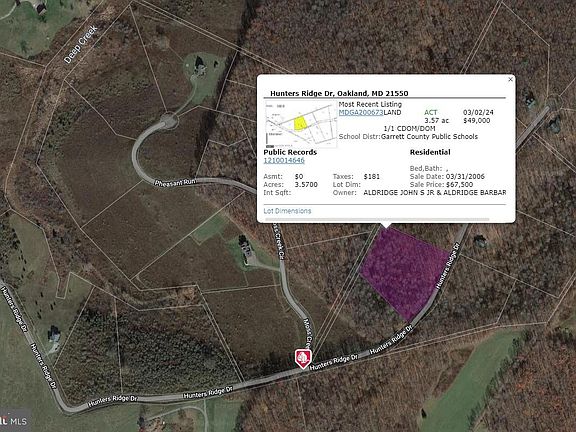576x432 pixels.
Task: Open the Lot Dimensions link
Action: (287, 211)
